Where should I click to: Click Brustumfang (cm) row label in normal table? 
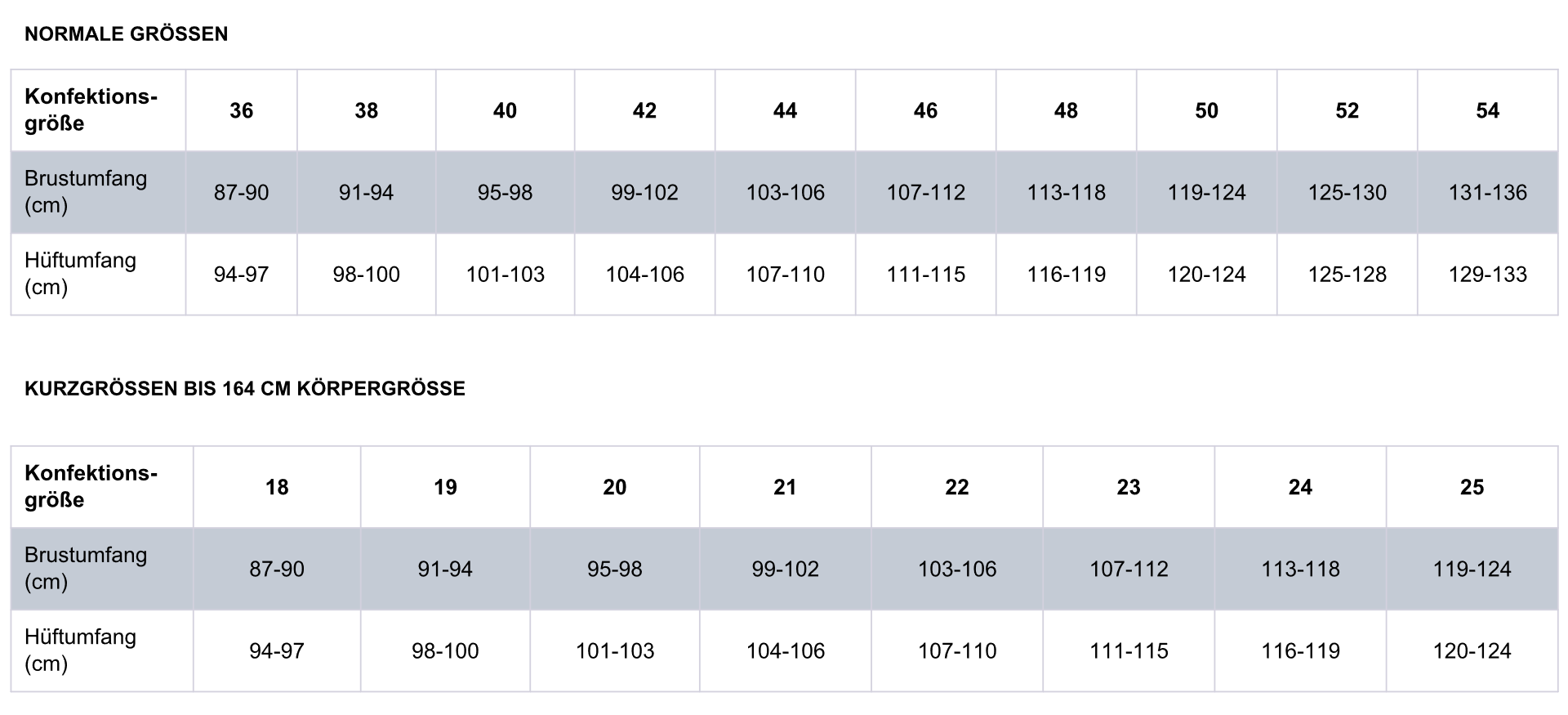coord(86,192)
